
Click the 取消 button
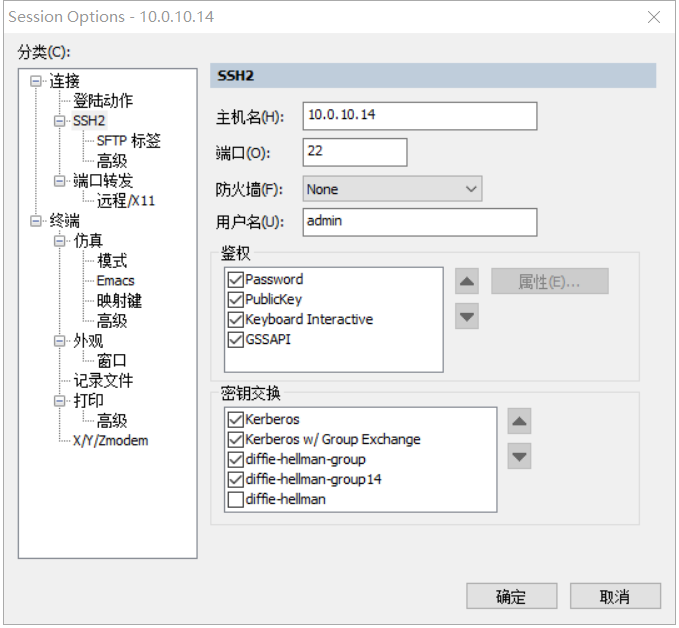pos(615,597)
